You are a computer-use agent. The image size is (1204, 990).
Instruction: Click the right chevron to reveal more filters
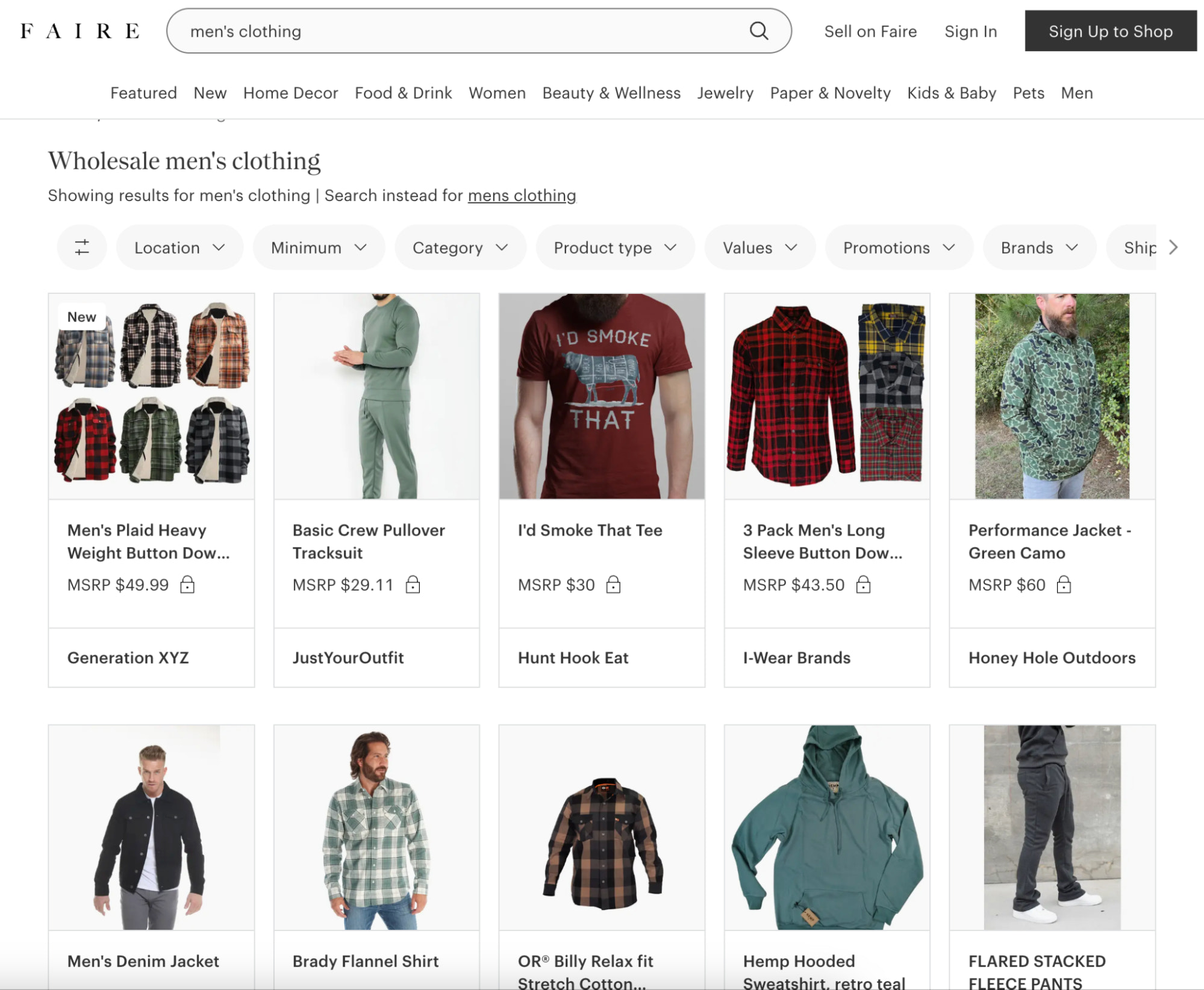[x=1172, y=247]
